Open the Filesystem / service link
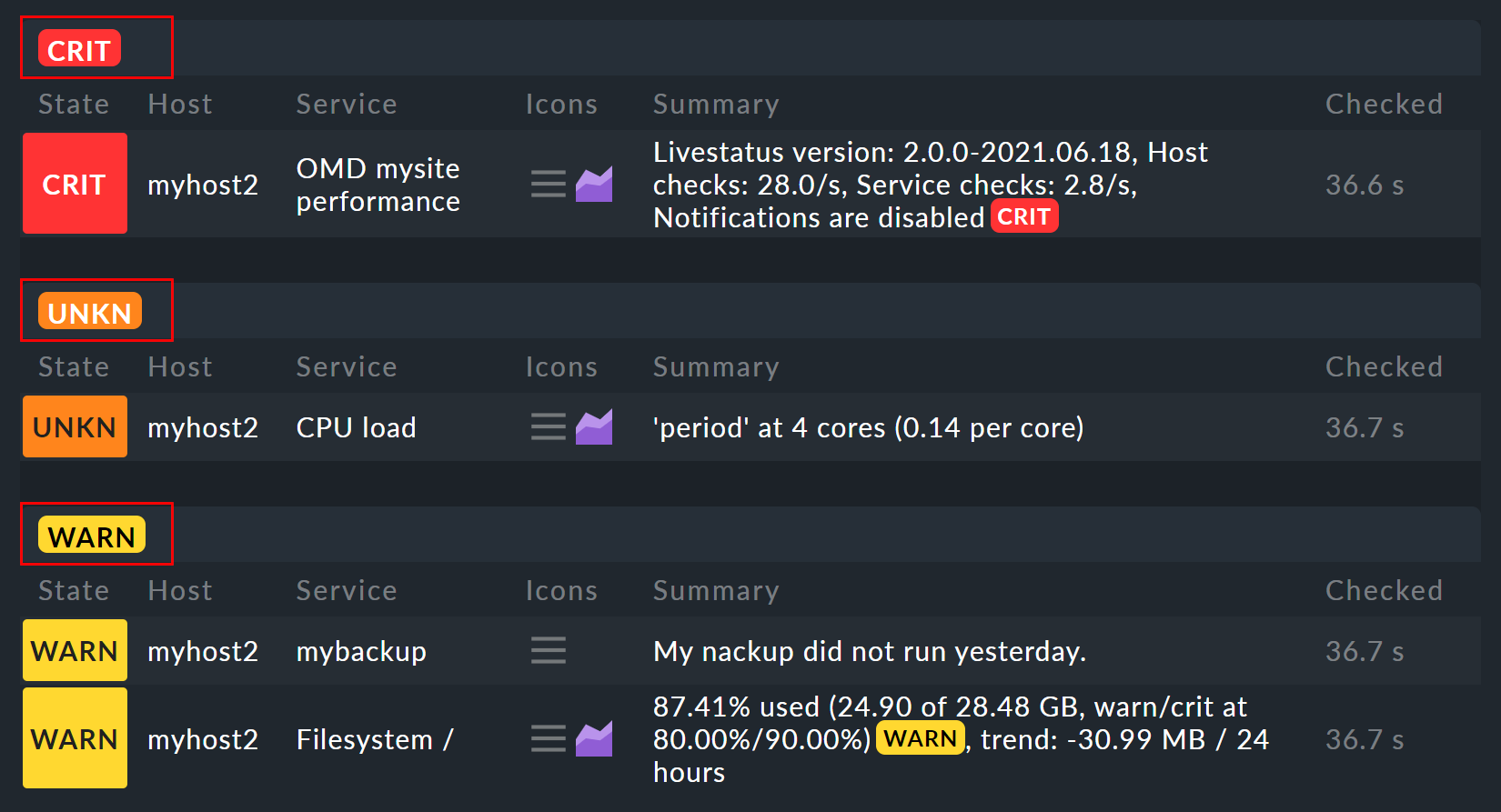Image resolution: width=1501 pixels, height=812 pixels. pos(374,739)
